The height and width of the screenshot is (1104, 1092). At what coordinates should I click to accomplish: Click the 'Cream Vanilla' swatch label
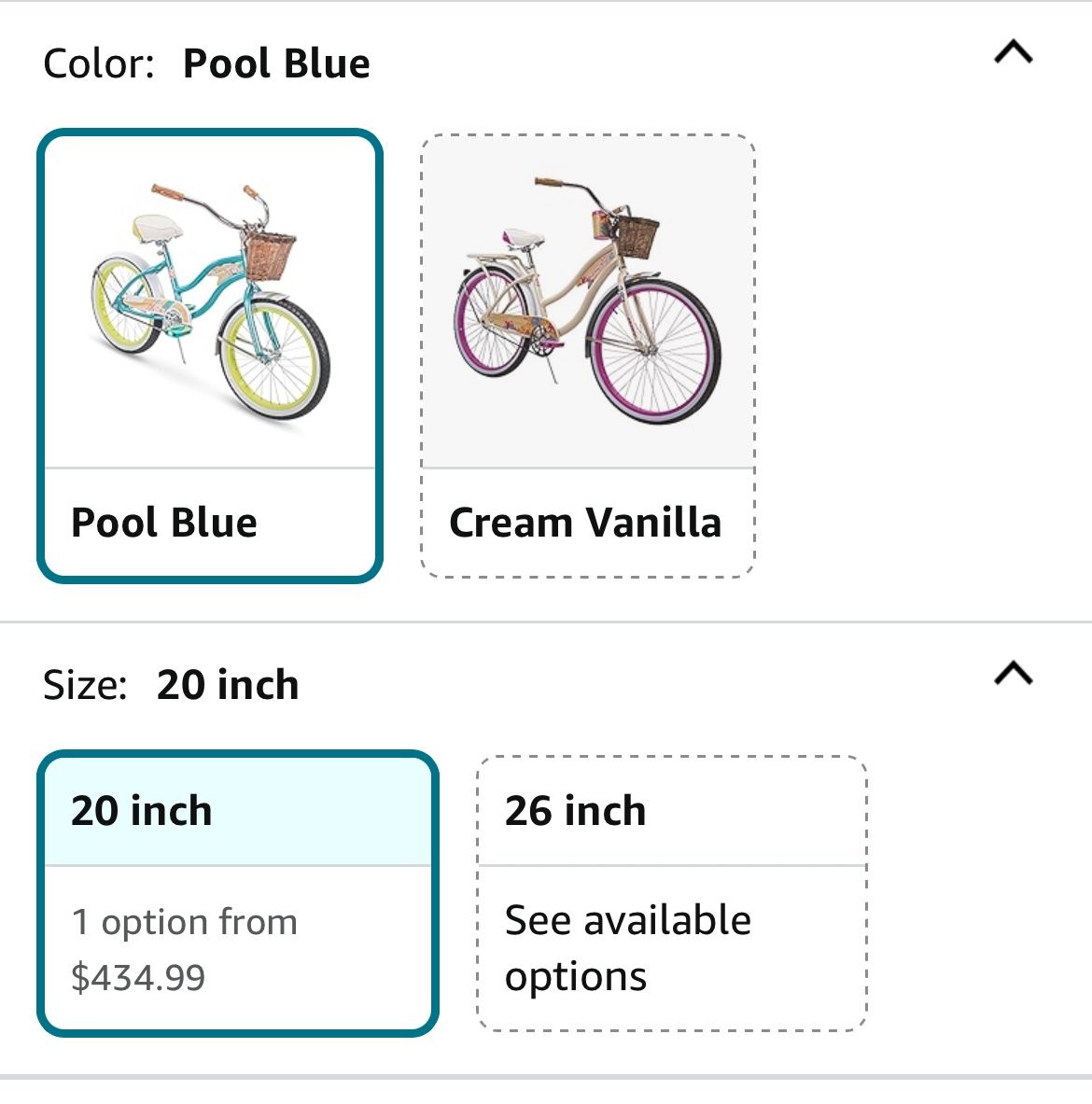[585, 523]
